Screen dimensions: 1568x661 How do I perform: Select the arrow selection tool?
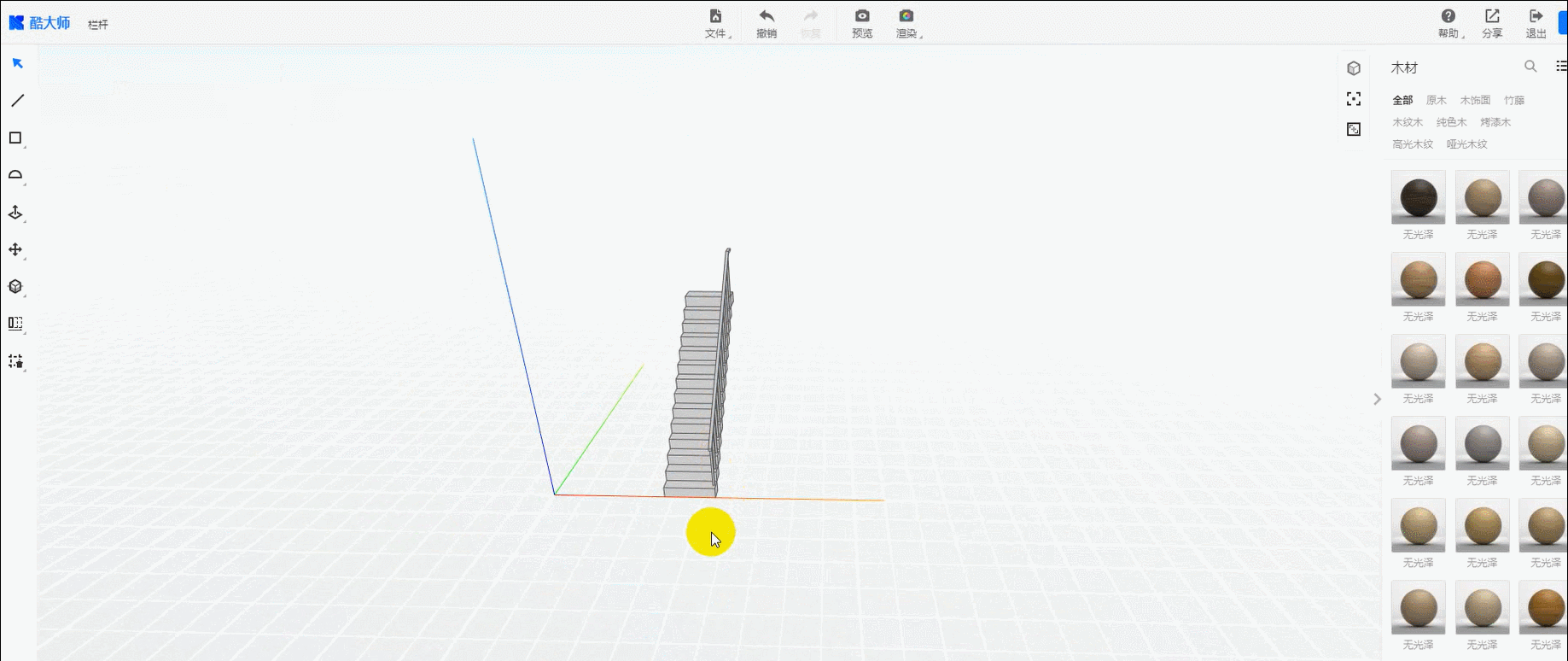coord(17,63)
